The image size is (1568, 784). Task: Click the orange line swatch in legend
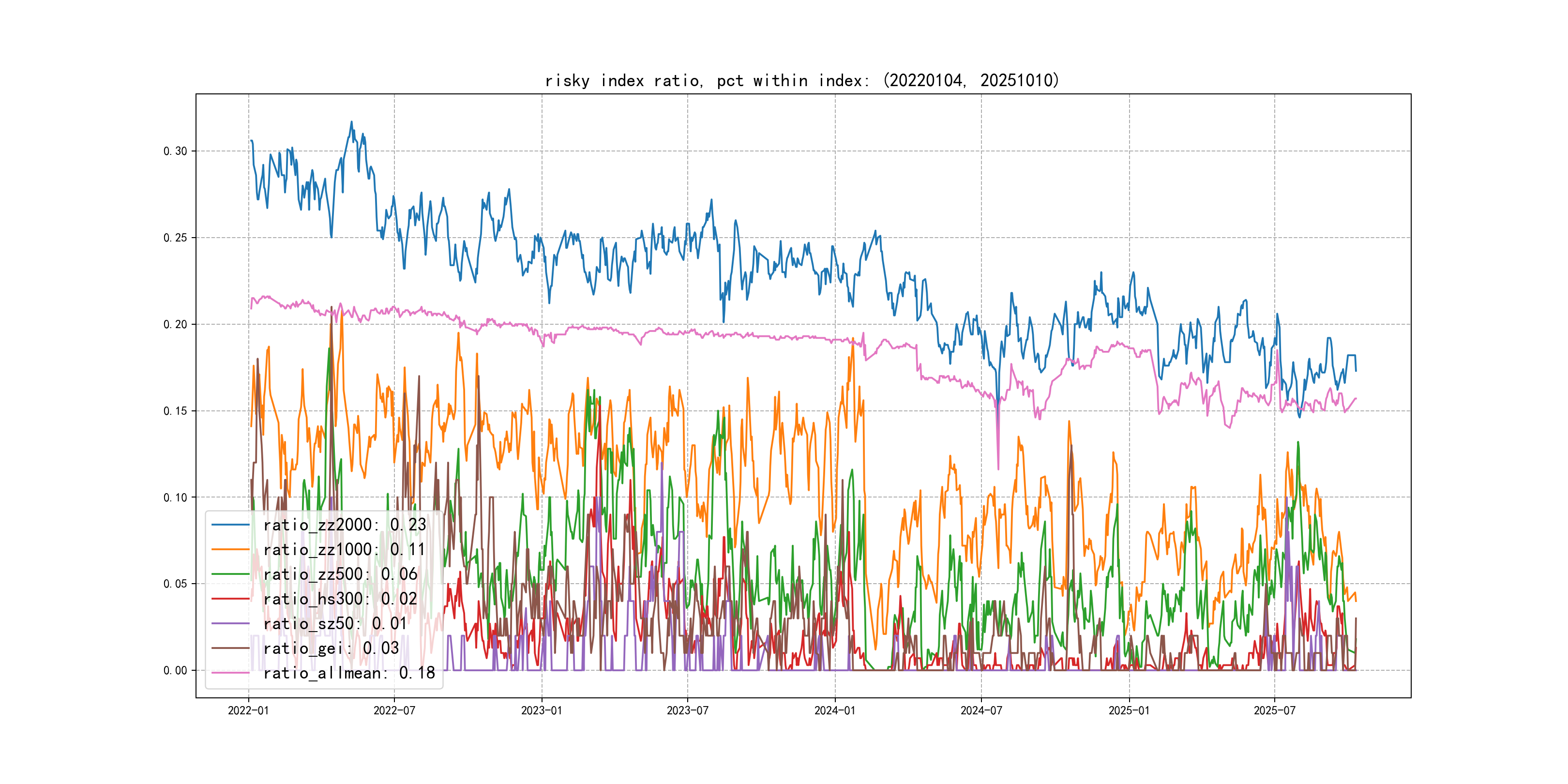231,550
